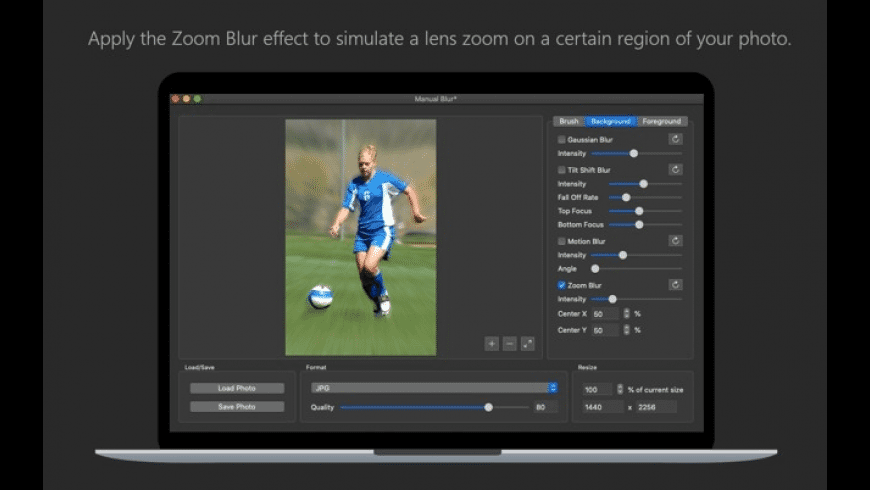Click the red close window button

175,99
